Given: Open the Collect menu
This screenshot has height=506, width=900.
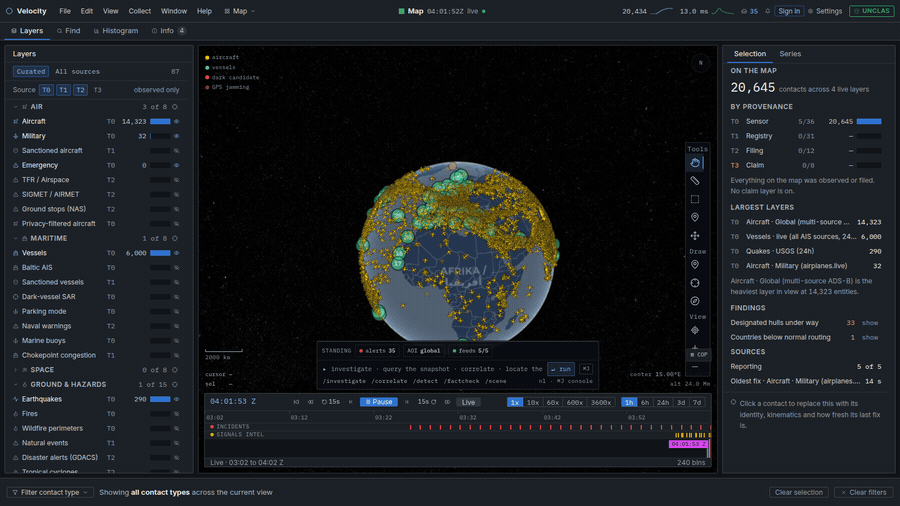Looking at the screenshot, I should pos(139,11).
